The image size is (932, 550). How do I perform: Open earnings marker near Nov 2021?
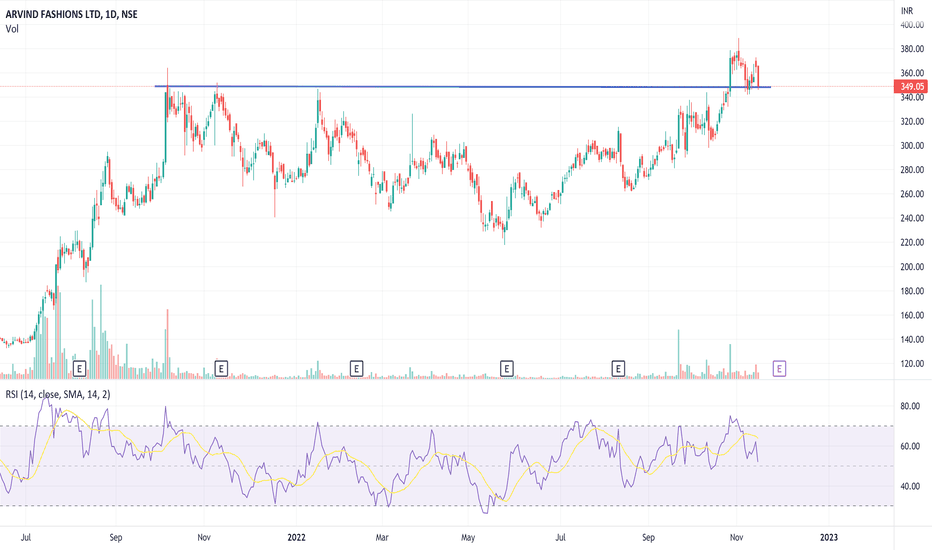221,369
